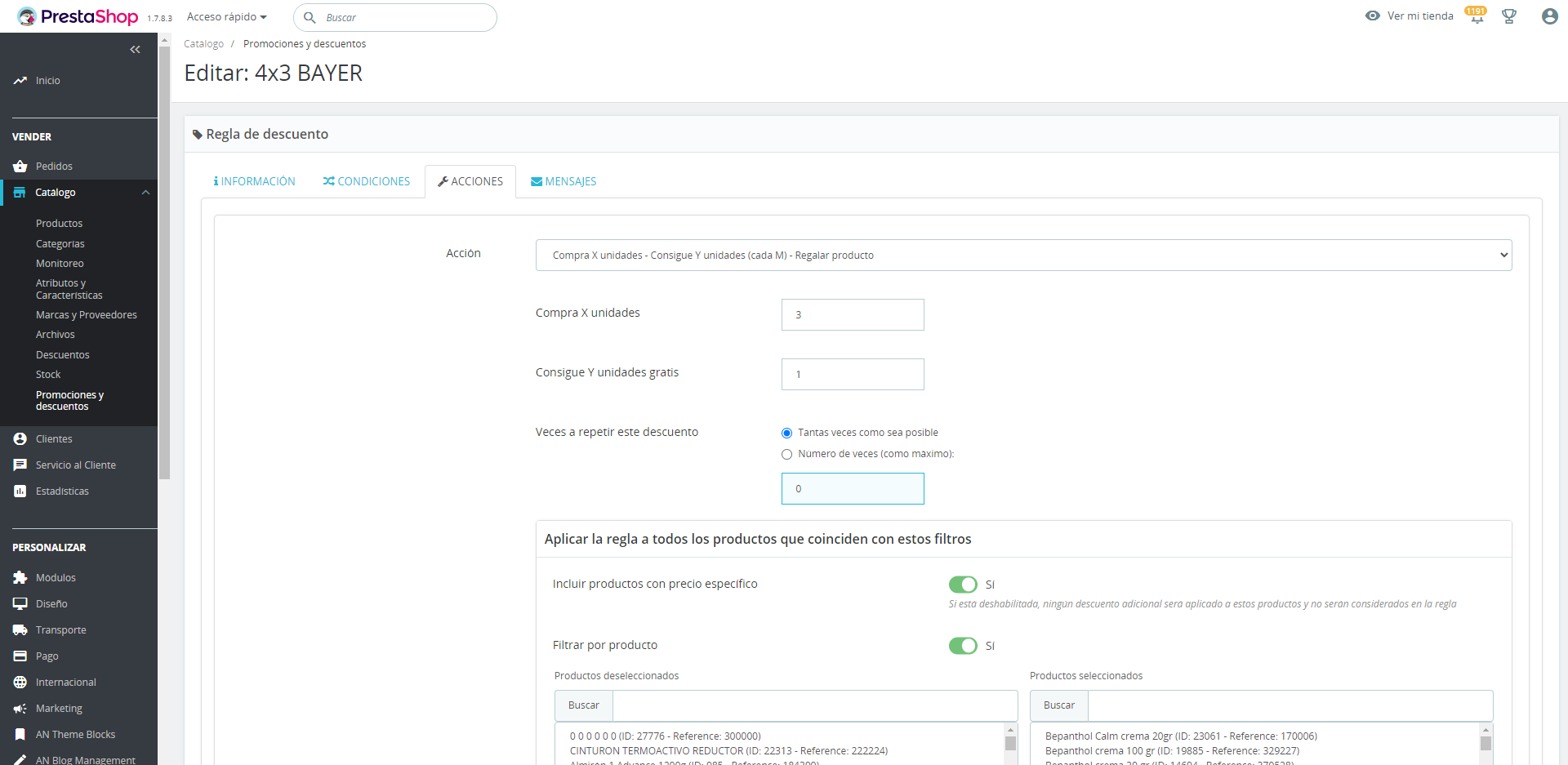Open Descuentos in the sidebar
The image size is (1568, 765).
63,355
